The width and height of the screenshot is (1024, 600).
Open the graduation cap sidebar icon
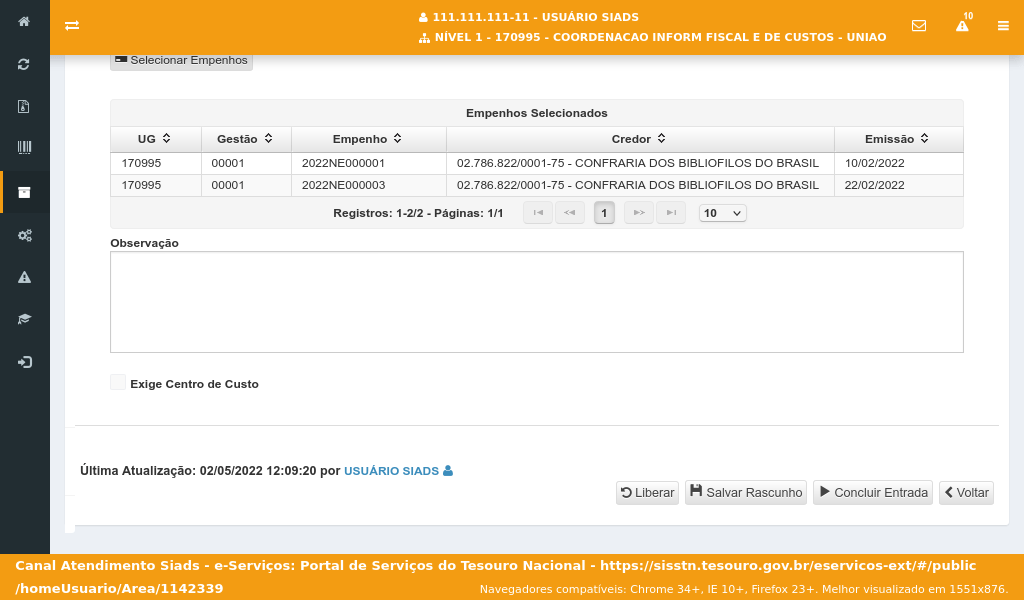(x=24, y=319)
